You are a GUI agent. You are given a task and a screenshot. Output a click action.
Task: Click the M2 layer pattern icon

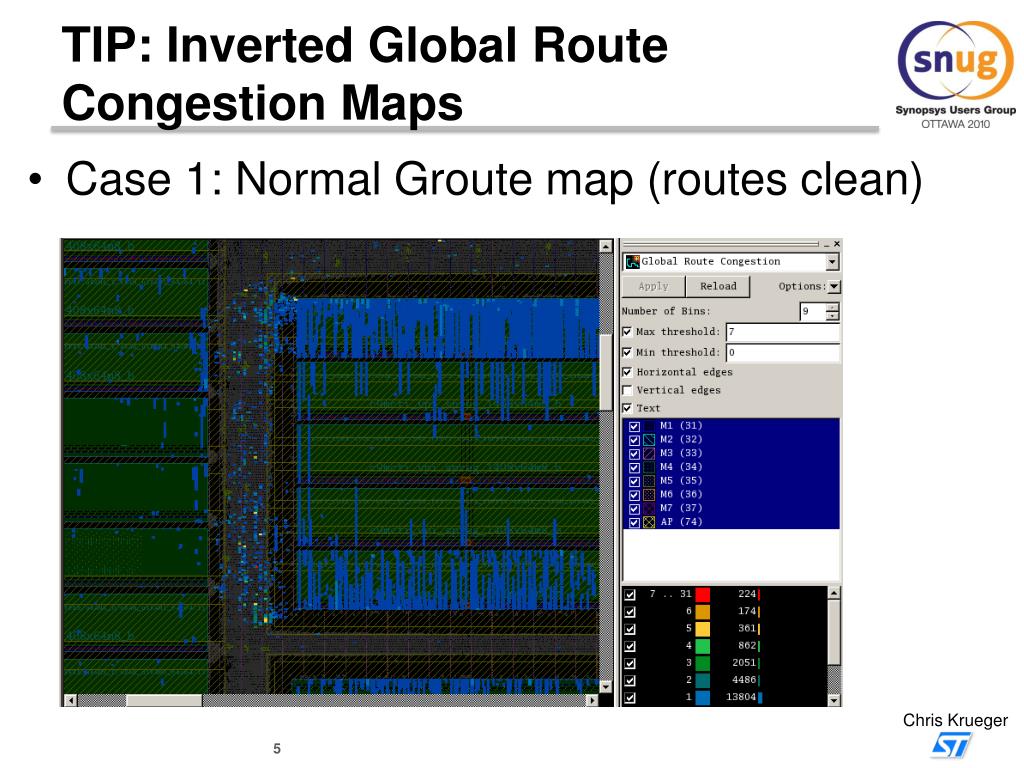coord(649,440)
